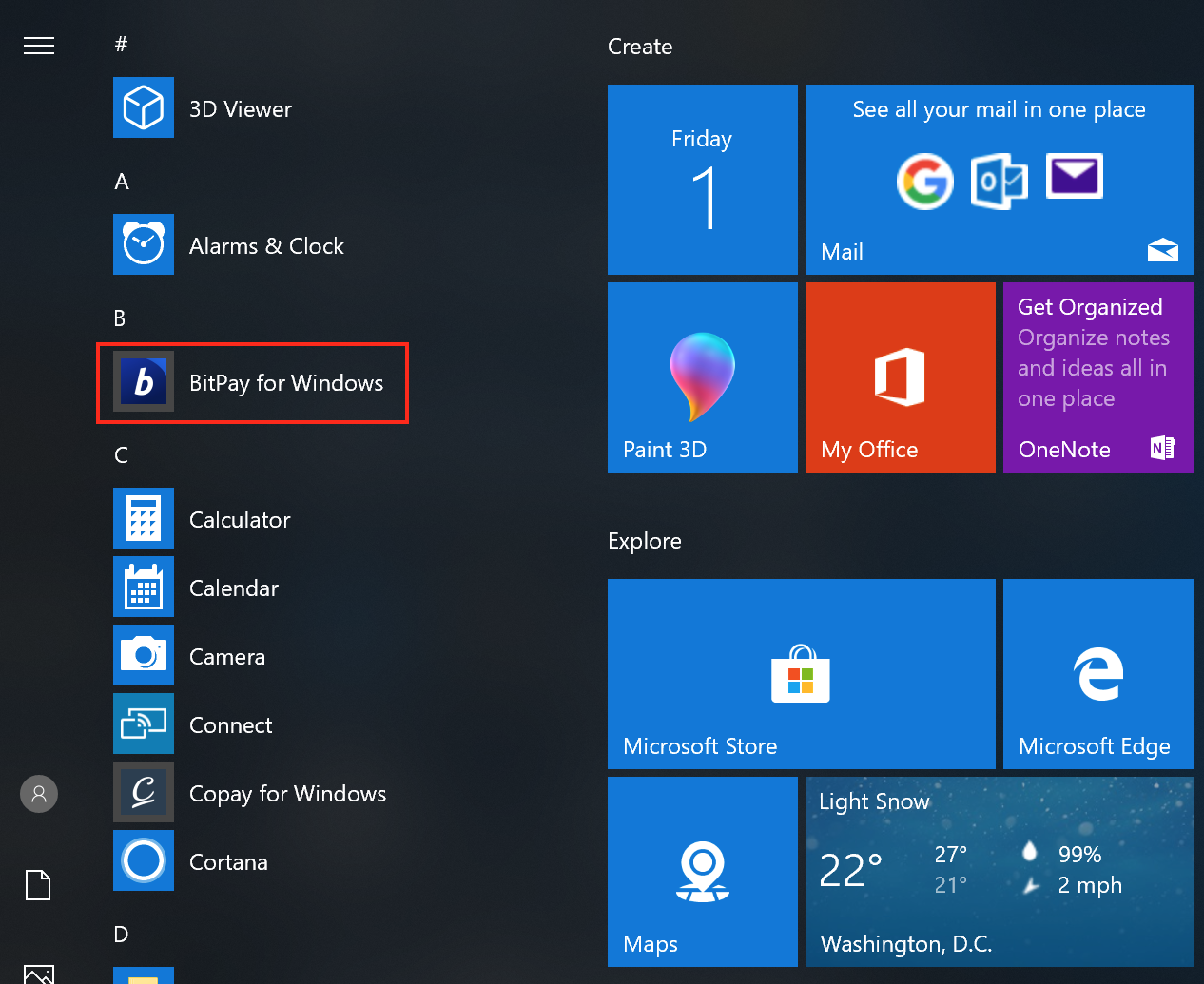Open Documents from the sidebar icon
Viewport: 1204px width, 984px height.
(x=38, y=884)
